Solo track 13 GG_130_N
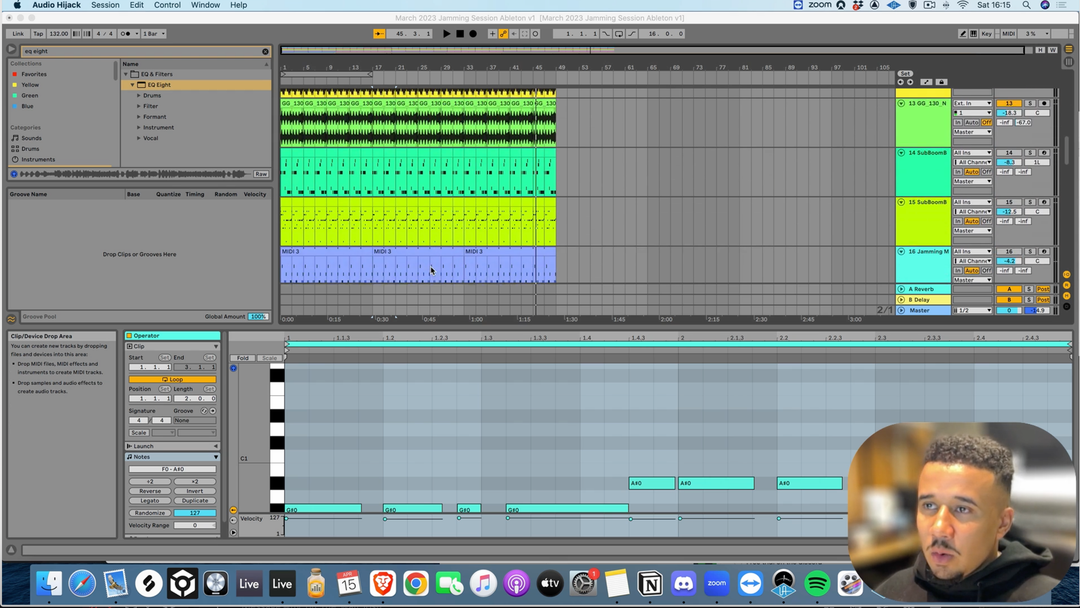The height and width of the screenshot is (608, 1080). click(x=1030, y=103)
